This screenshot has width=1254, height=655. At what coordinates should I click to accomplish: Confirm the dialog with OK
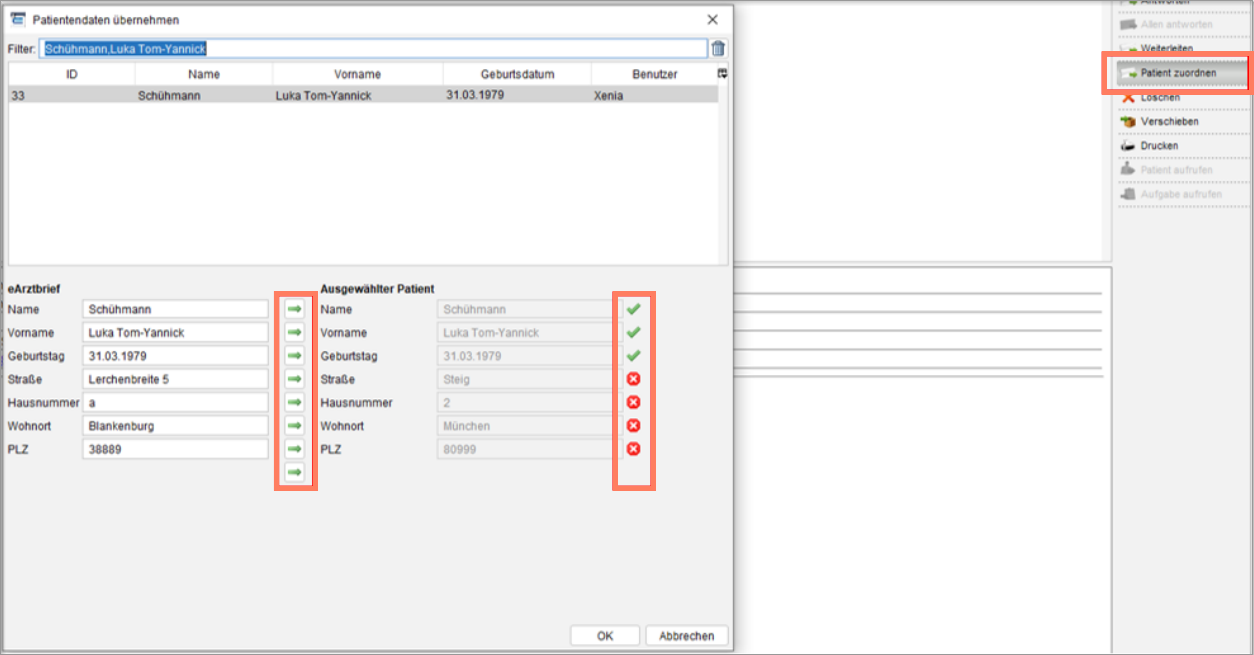coord(605,636)
